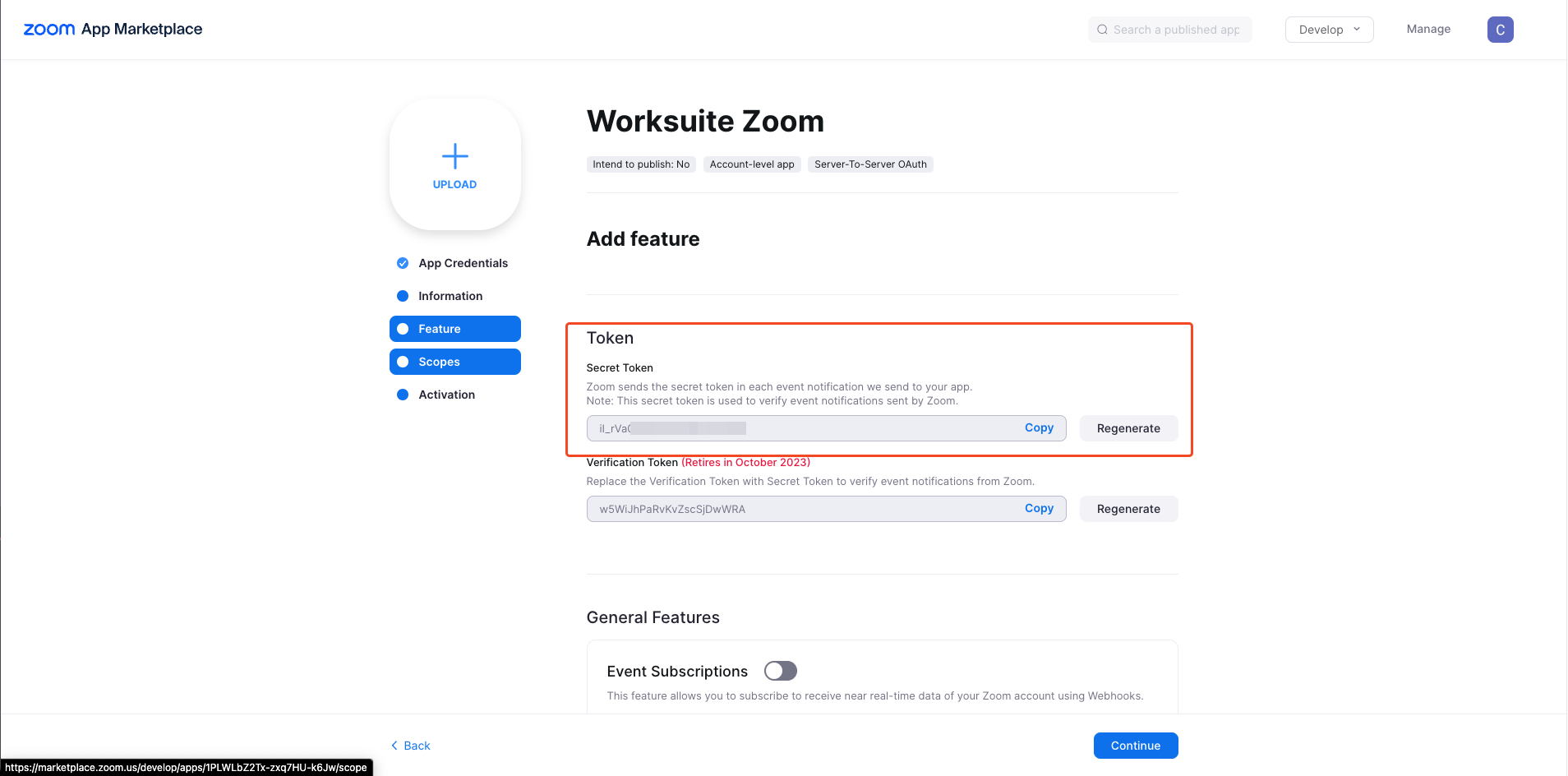Open the user avatar C menu
Viewport: 1568px width, 776px height.
[1500, 30]
